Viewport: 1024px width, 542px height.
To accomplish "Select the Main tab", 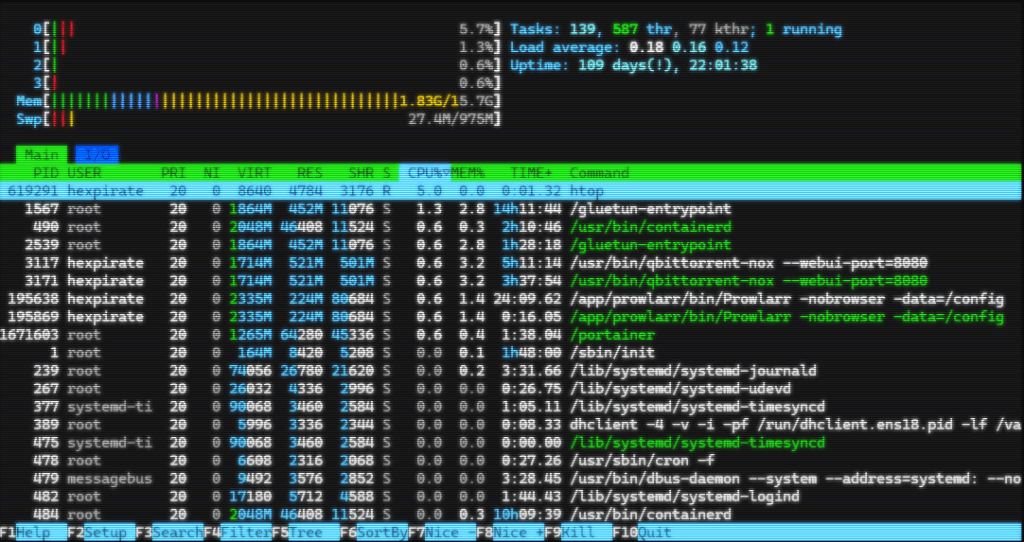I will pyautogui.click(x=42, y=154).
